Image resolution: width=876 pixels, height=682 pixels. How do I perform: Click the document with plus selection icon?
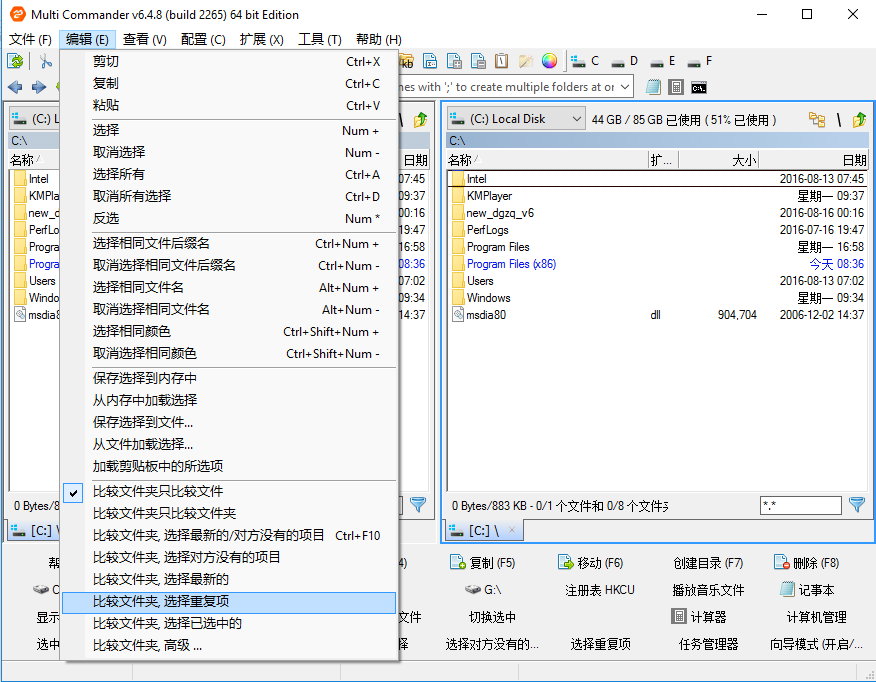click(454, 61)
